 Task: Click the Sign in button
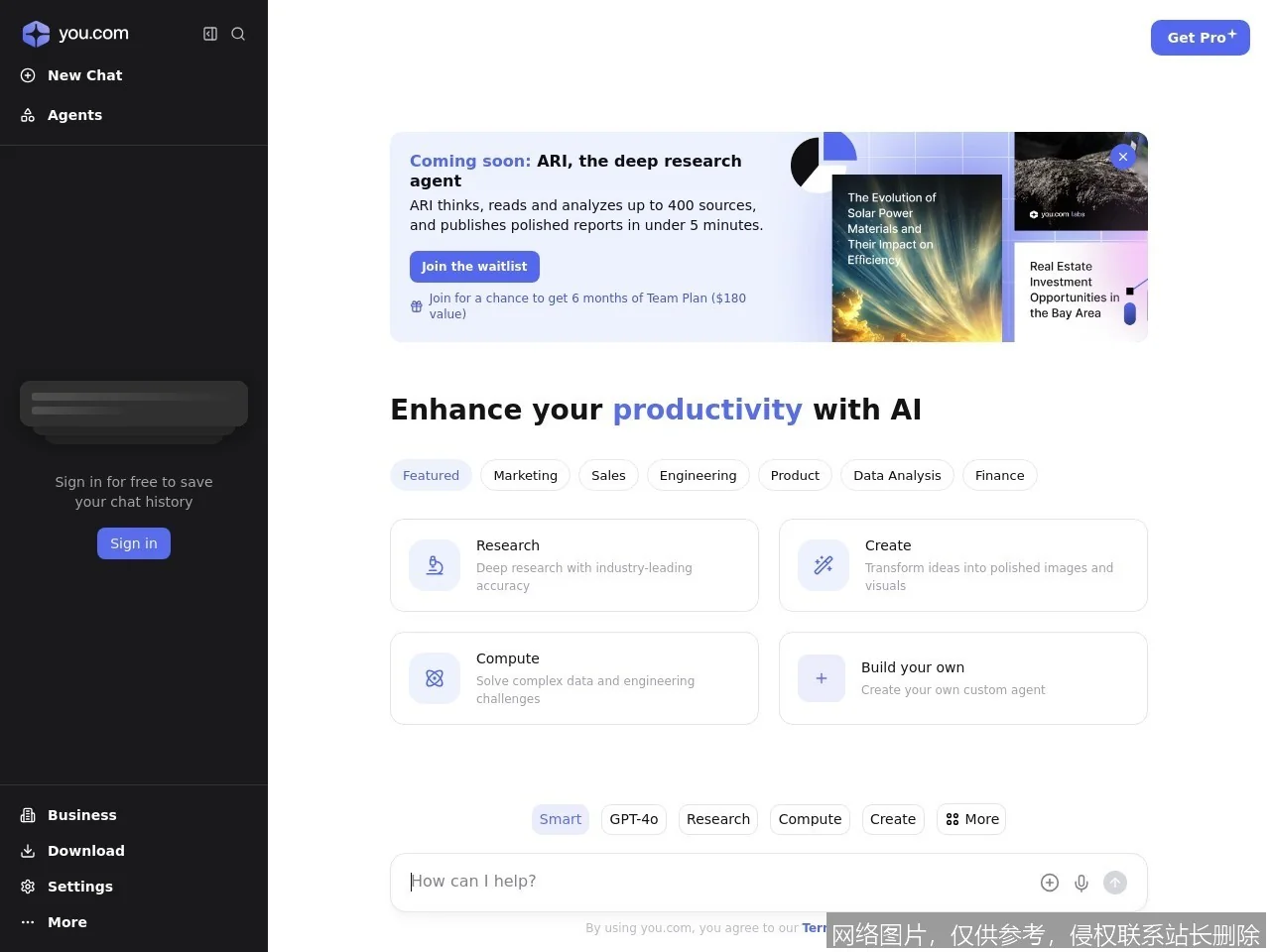(134, 543)
